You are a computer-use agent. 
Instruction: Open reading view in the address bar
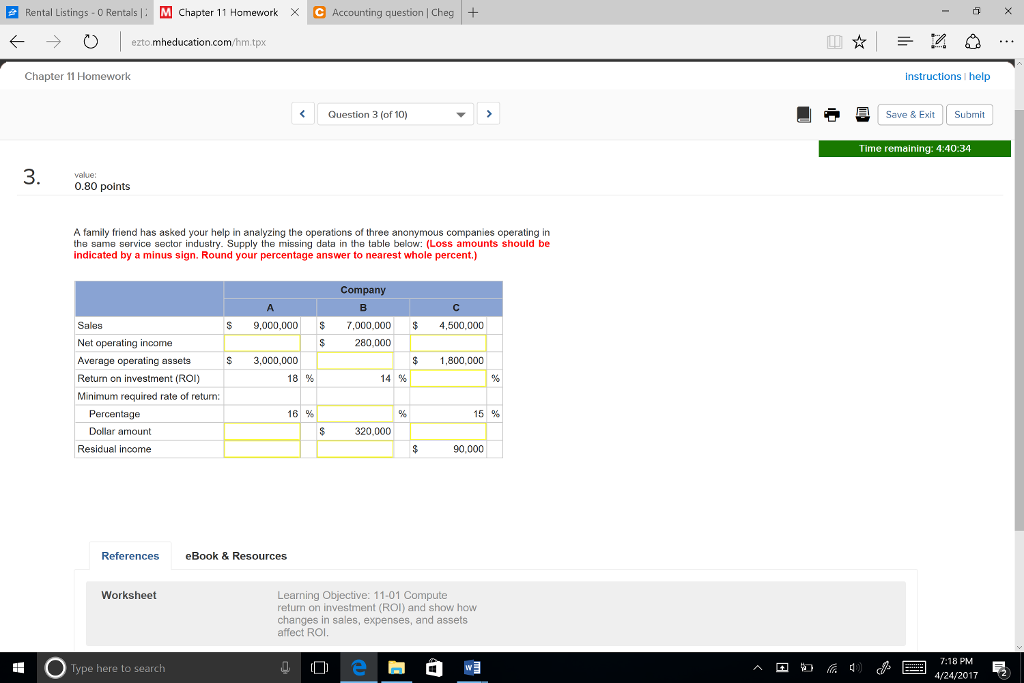[x=834, y=42]
